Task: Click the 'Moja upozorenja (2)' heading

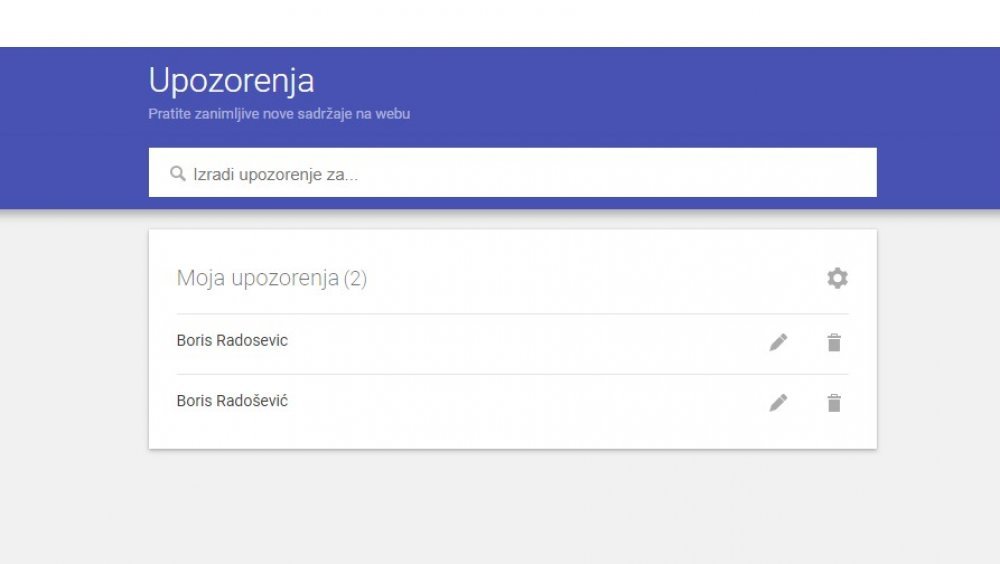Action: pyautogui.click(x=272, y=278)
